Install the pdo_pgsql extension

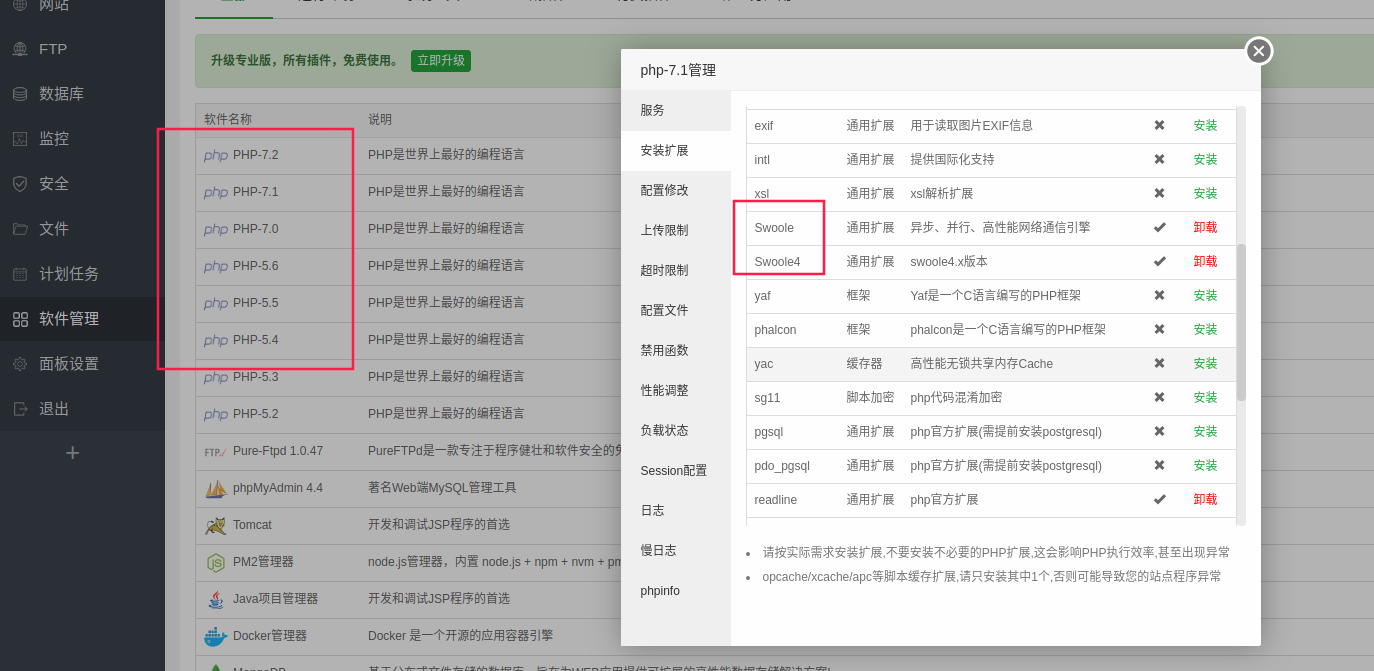[1205, 466]
